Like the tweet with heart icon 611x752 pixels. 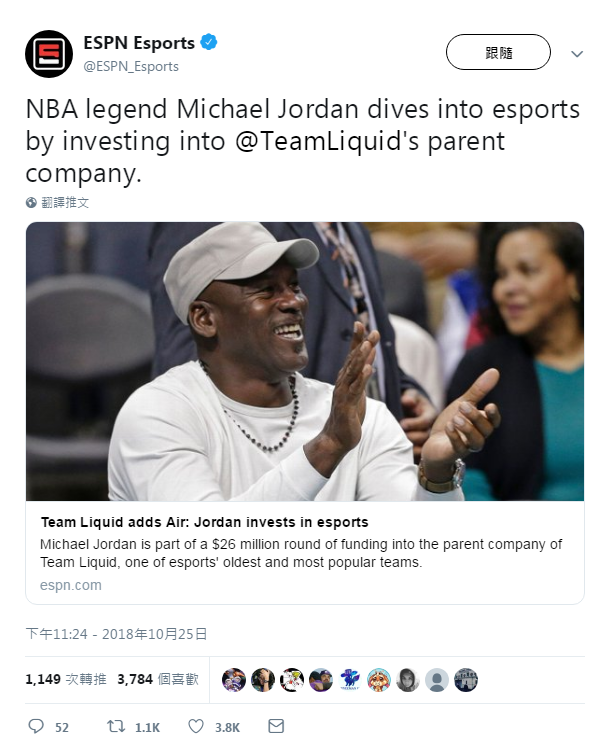coord(197,726)
